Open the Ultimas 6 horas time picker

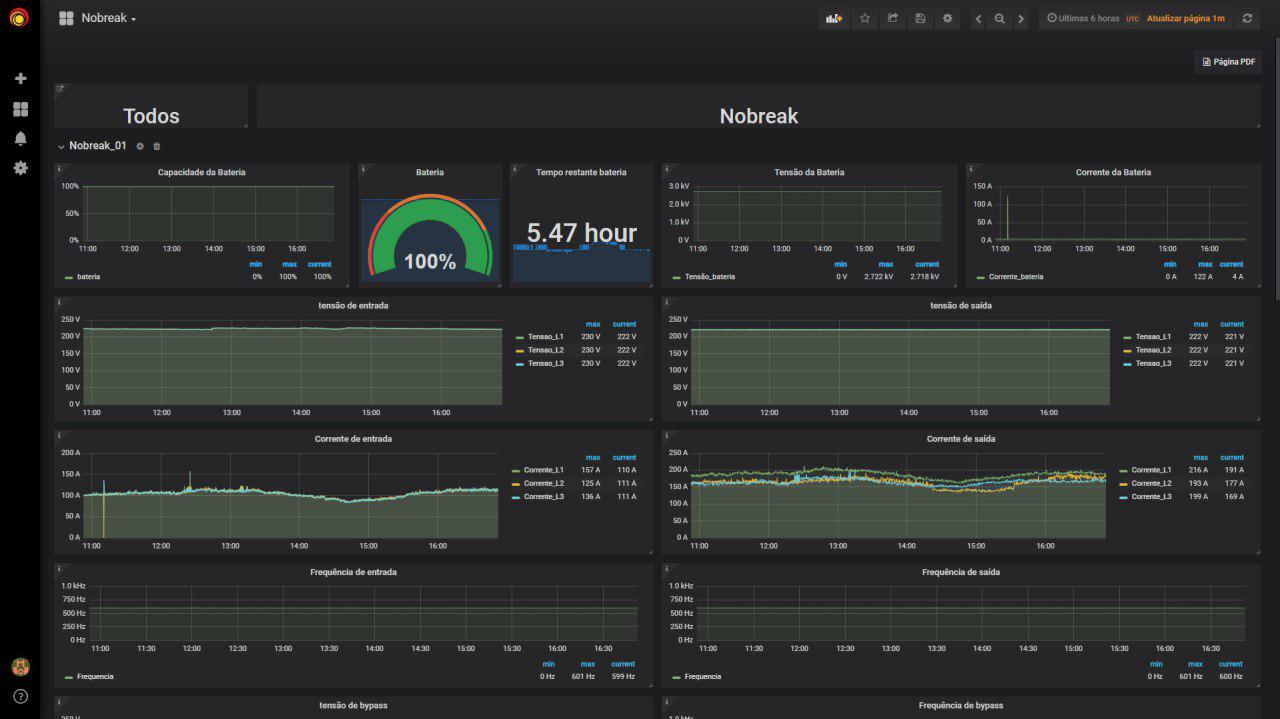[x=1083, y=18]
